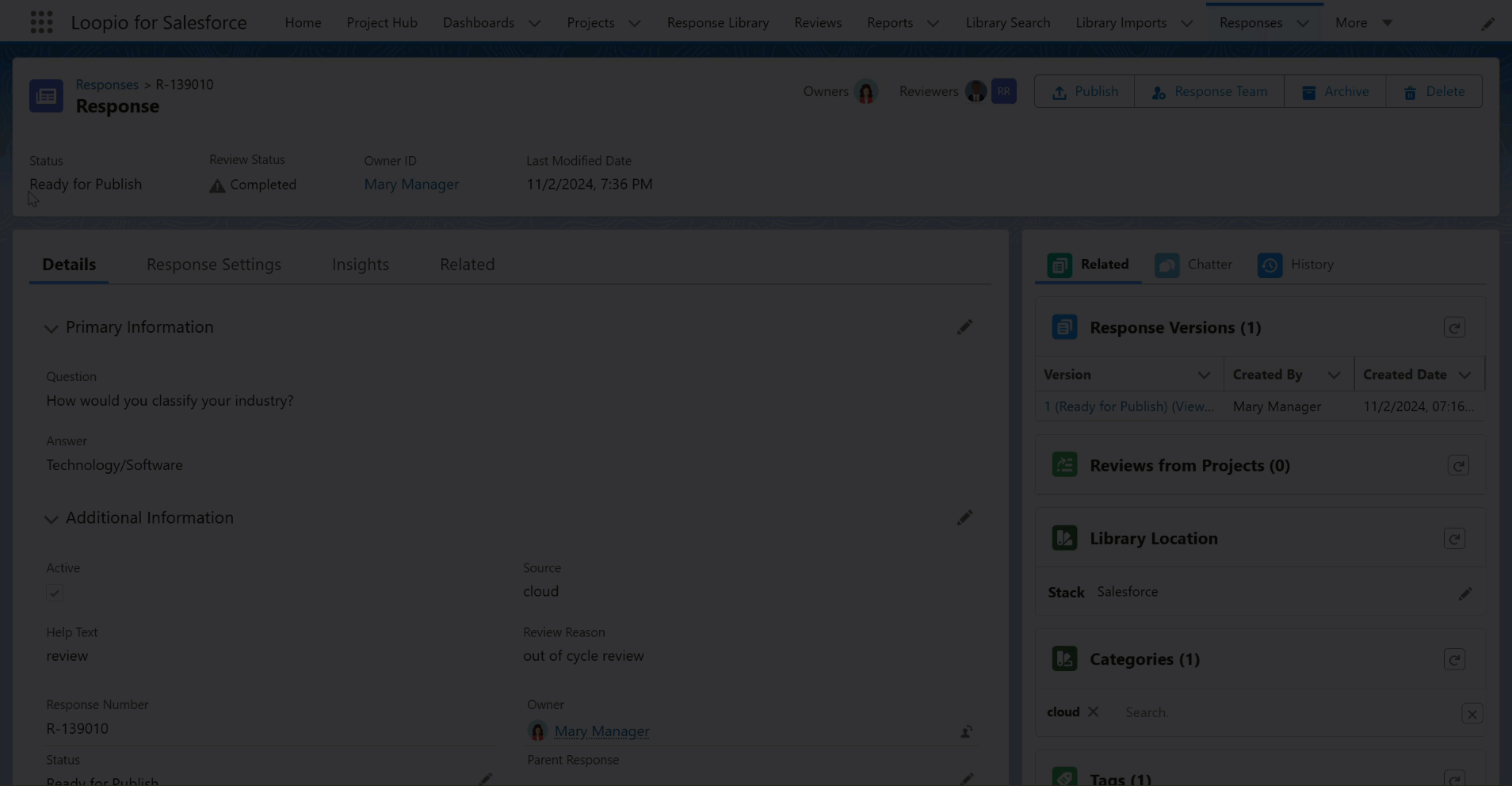Collapse the Additional Information section
Viewport: 1512px width, 786px height.
[52, 520]
